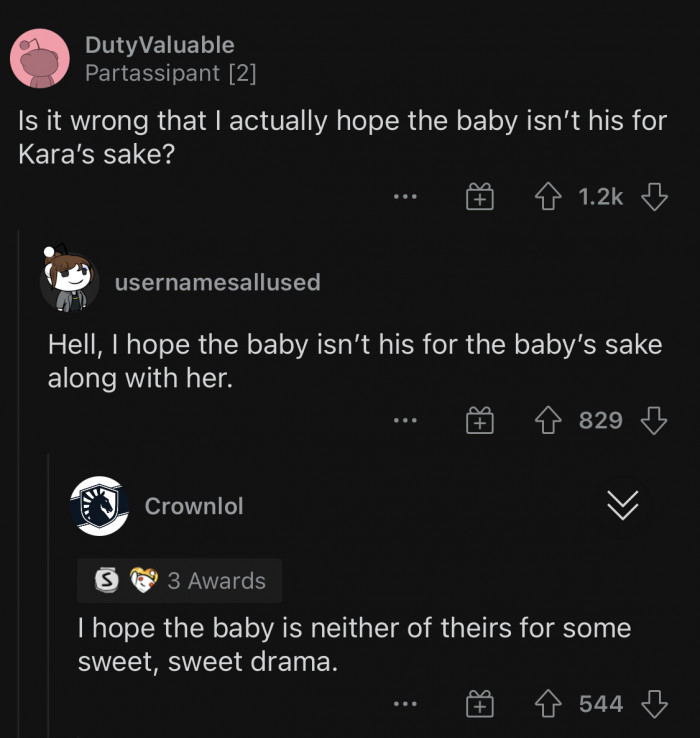The height and width of the screenshot is (738, 700).
Task: Click Crownlol's horse logo avatar
Action: click(99, 505)
